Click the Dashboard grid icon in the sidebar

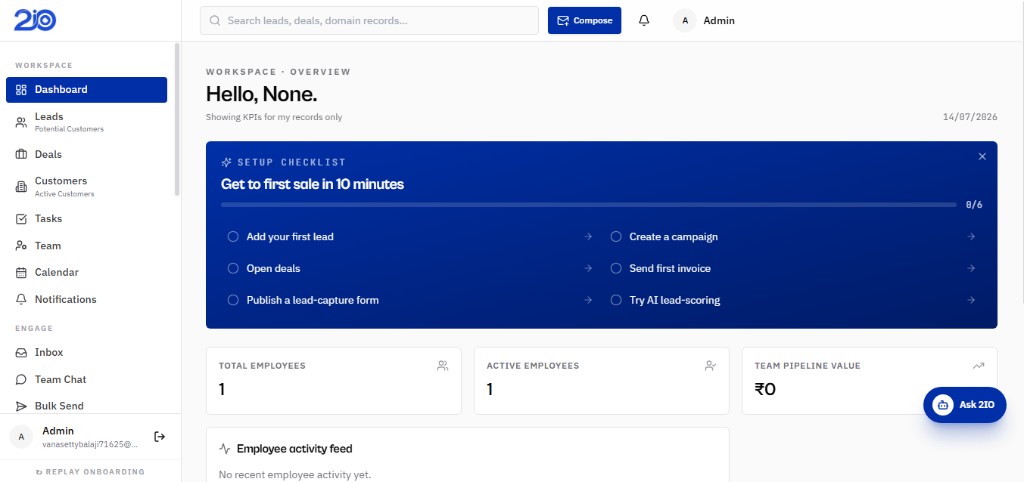coord(21,89)
